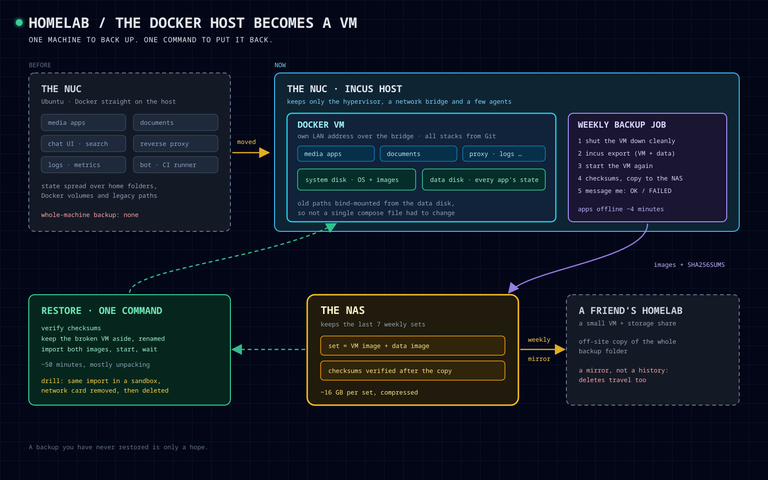Click the title 'HOMELAB / THE DOCKER HOST BECOMES A VM'
Screen dimensions: 768x480
pos(192,23)
